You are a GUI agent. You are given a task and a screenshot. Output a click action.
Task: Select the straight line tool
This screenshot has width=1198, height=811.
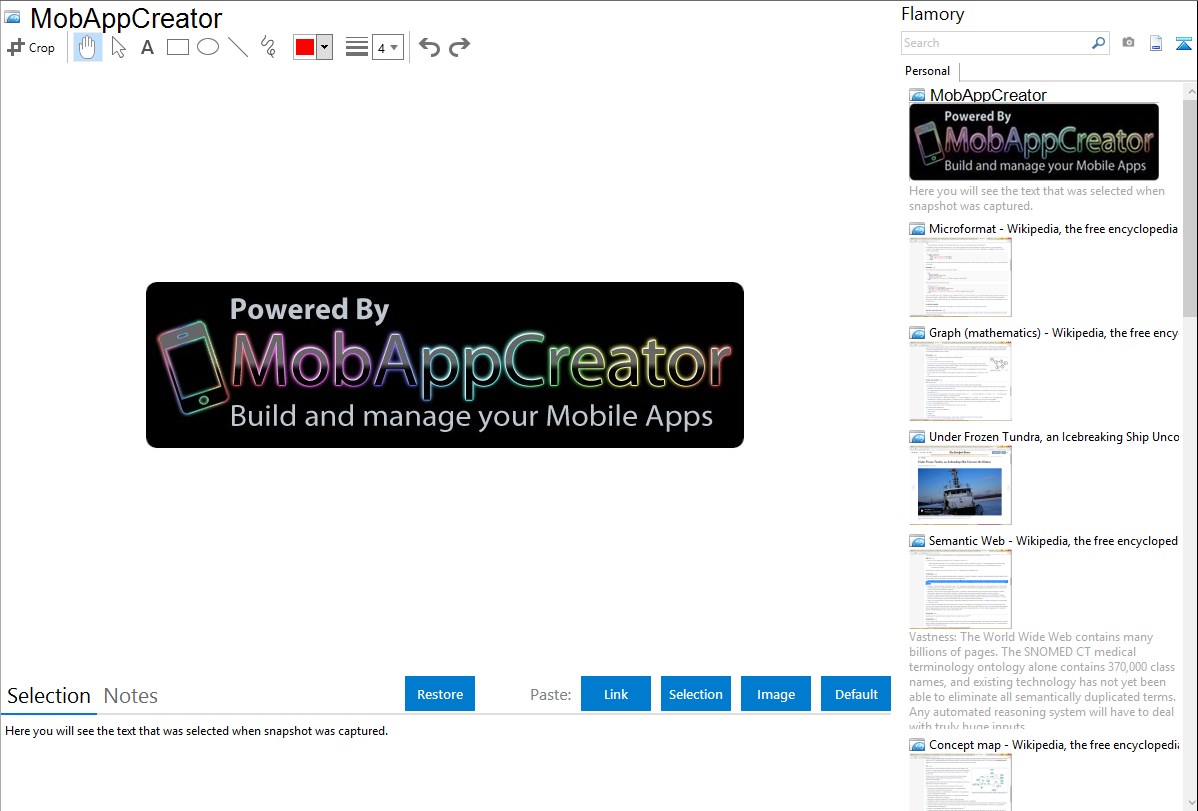click(238, 47)
